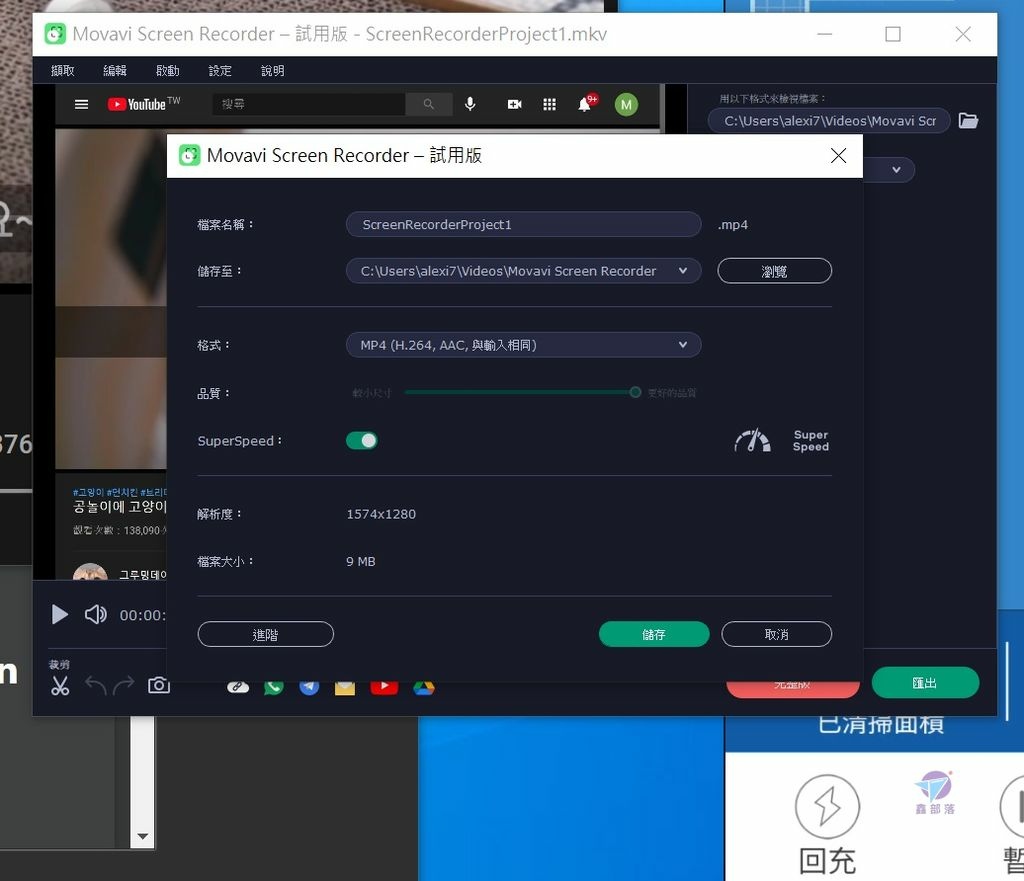Click the 取消 cancel button

[x=776, y=634]
